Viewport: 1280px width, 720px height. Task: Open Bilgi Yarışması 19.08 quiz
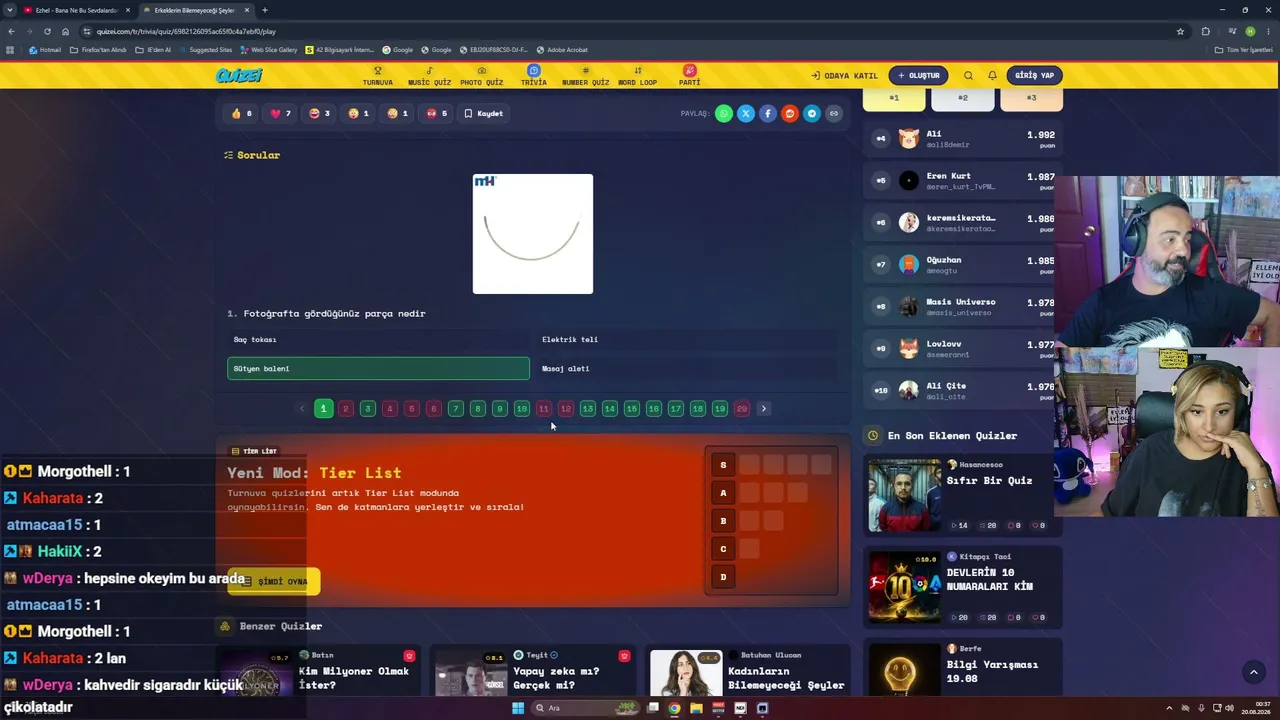[x=964, y=670]
